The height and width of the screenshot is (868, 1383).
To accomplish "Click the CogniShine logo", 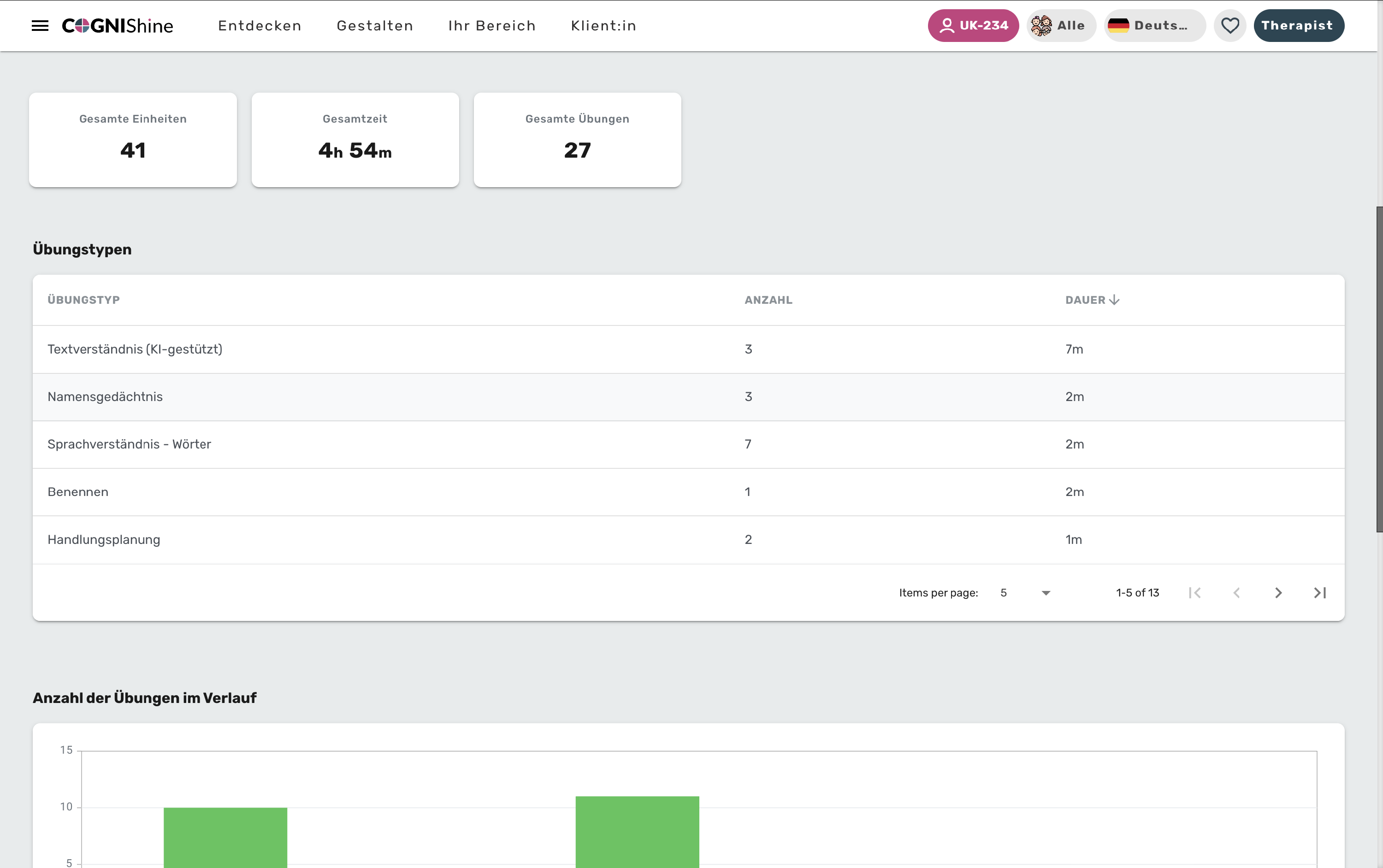I will [x=118, y=26].
